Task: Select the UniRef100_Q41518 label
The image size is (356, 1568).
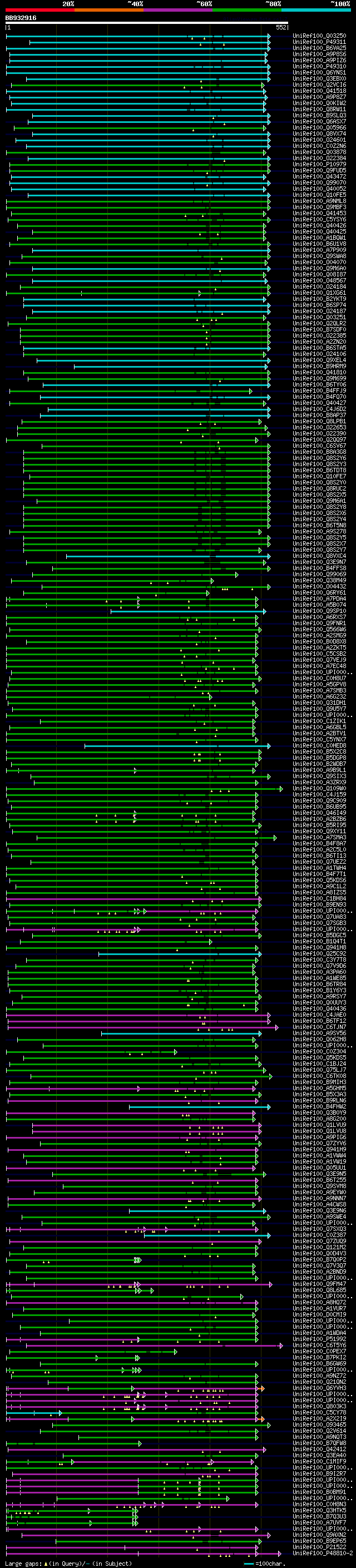Action: (x=319, y=91)
